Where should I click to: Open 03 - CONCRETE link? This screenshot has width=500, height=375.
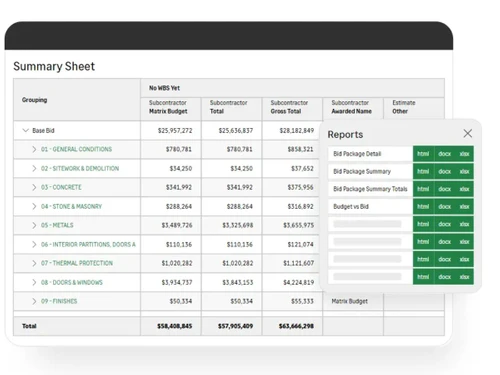click(x=61, y=187)
